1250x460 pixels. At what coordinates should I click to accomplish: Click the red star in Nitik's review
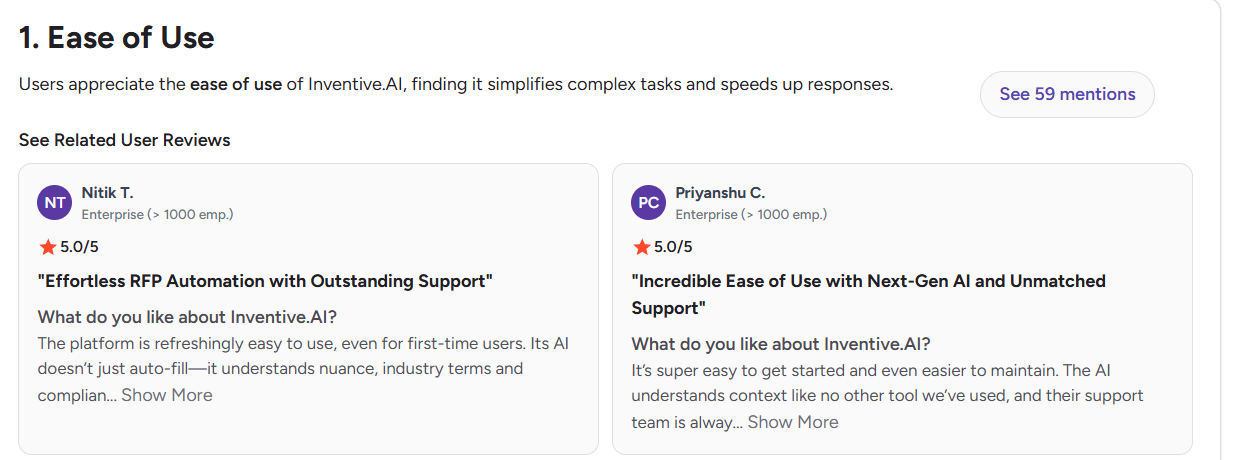pos(47,246)
